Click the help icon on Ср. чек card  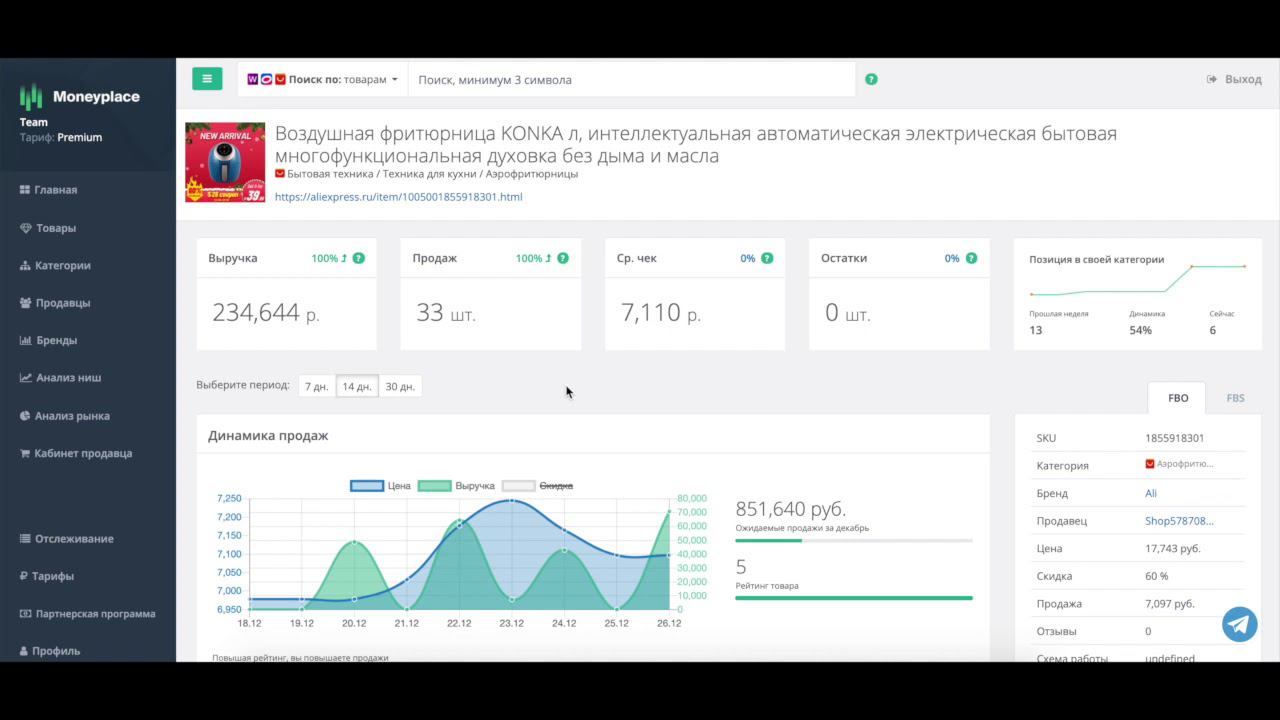767,258
